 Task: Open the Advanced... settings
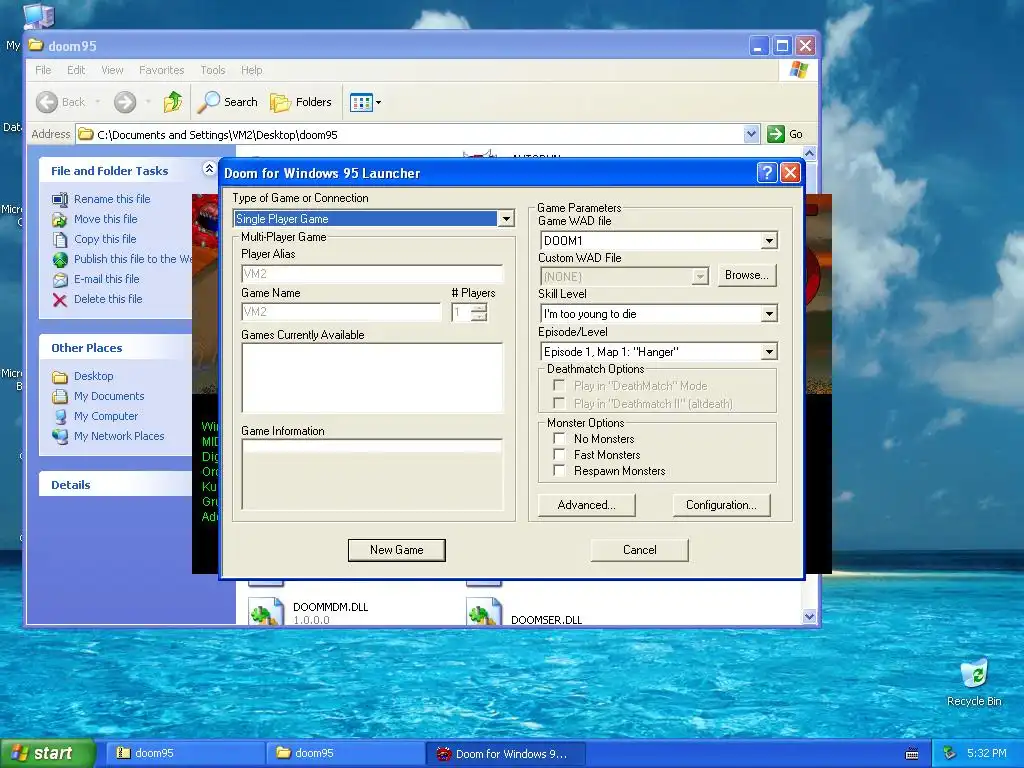pyautogui.click(x=586, y=505)
